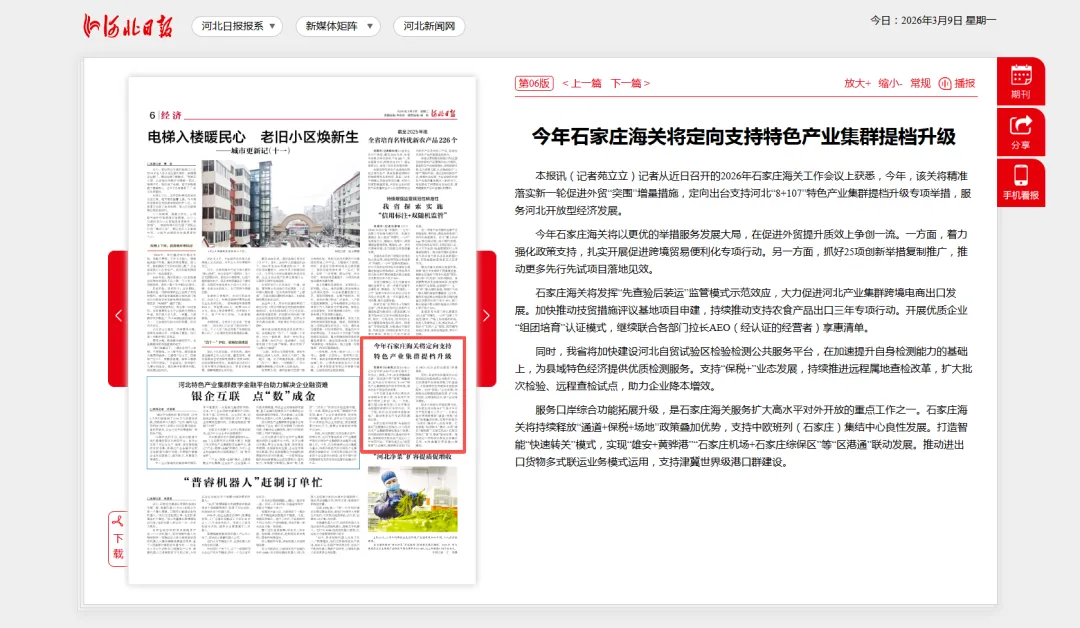Screen dimensions: 1080x628
Task: Open article 全省培育名特优新农产品226个
Action: coord(413,140)
